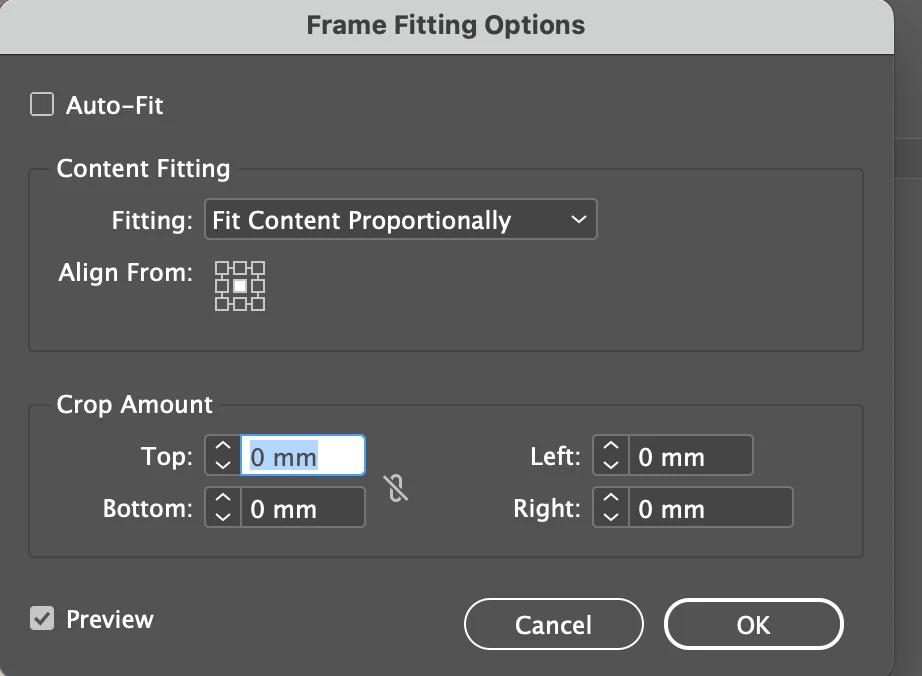Click the Left crop amount field

(x=690, y=457)
